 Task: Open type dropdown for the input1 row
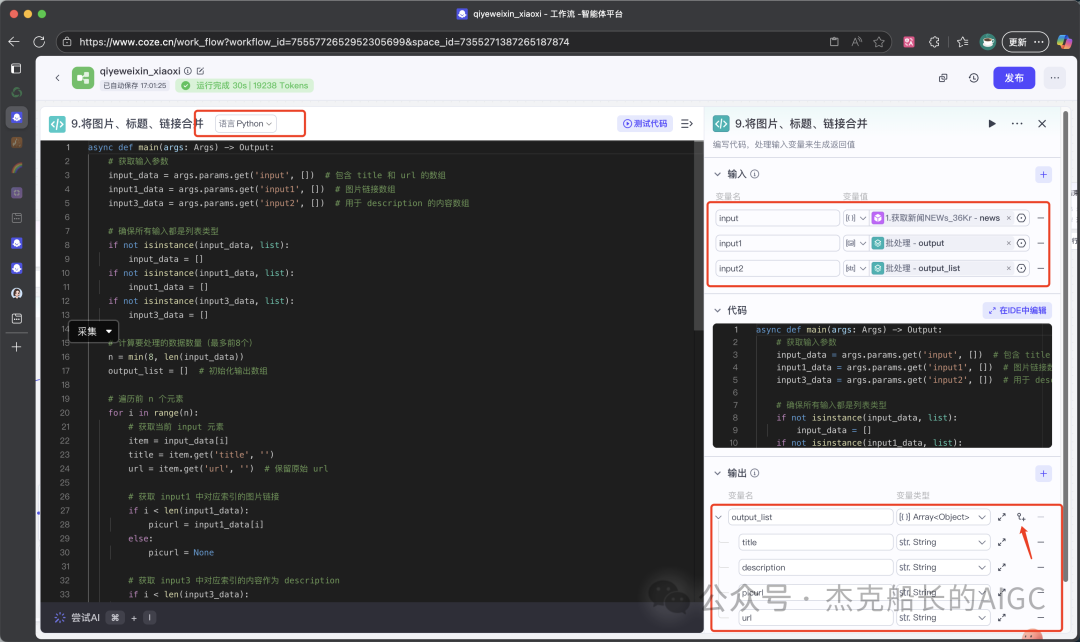[855, 243]
